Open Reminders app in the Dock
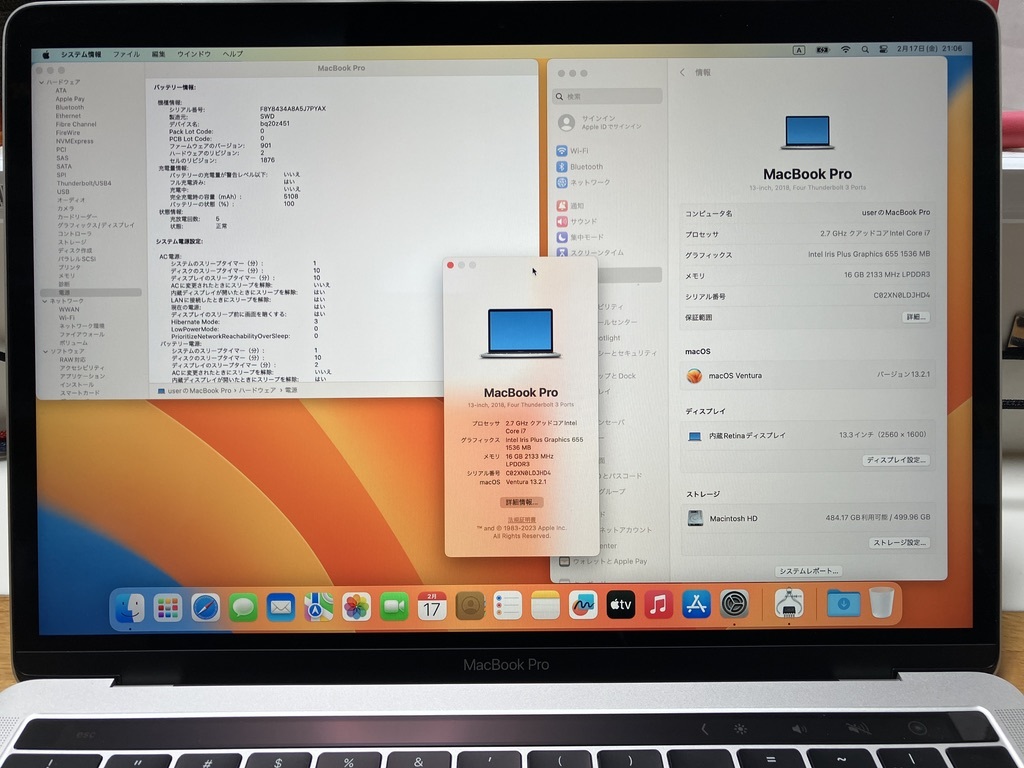1024x768 pixels. click(x=507, y=606)
